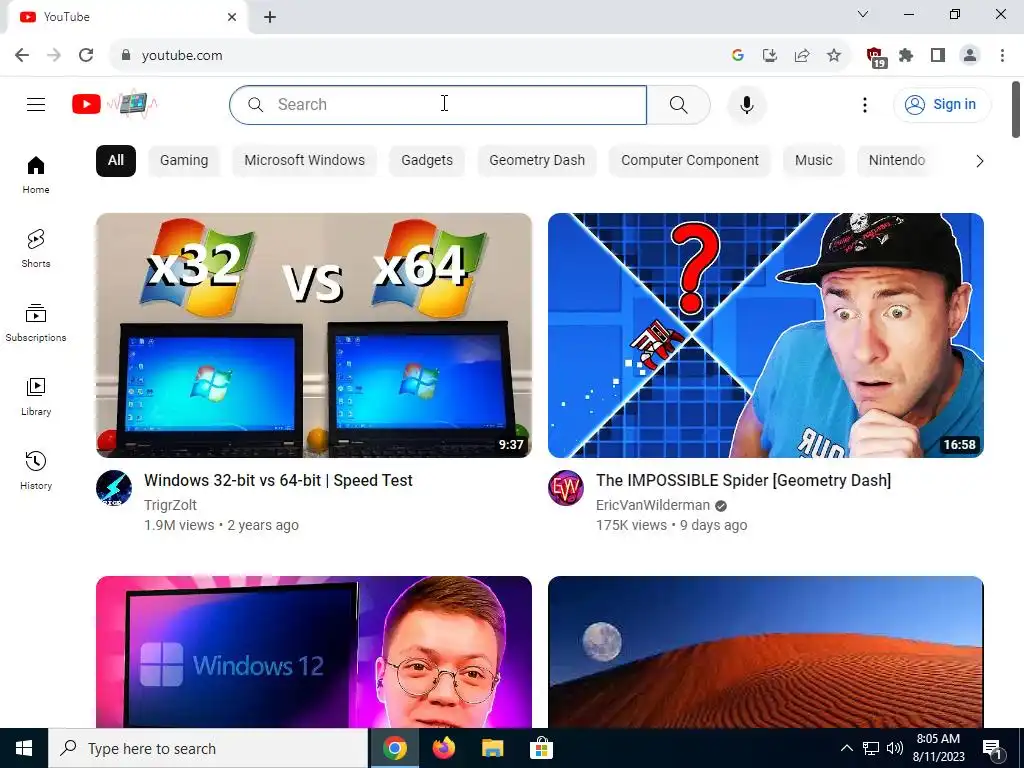Select the Gadgets filter chip
This screenshot has width=1024, height=768.
(x=426, y=161)
